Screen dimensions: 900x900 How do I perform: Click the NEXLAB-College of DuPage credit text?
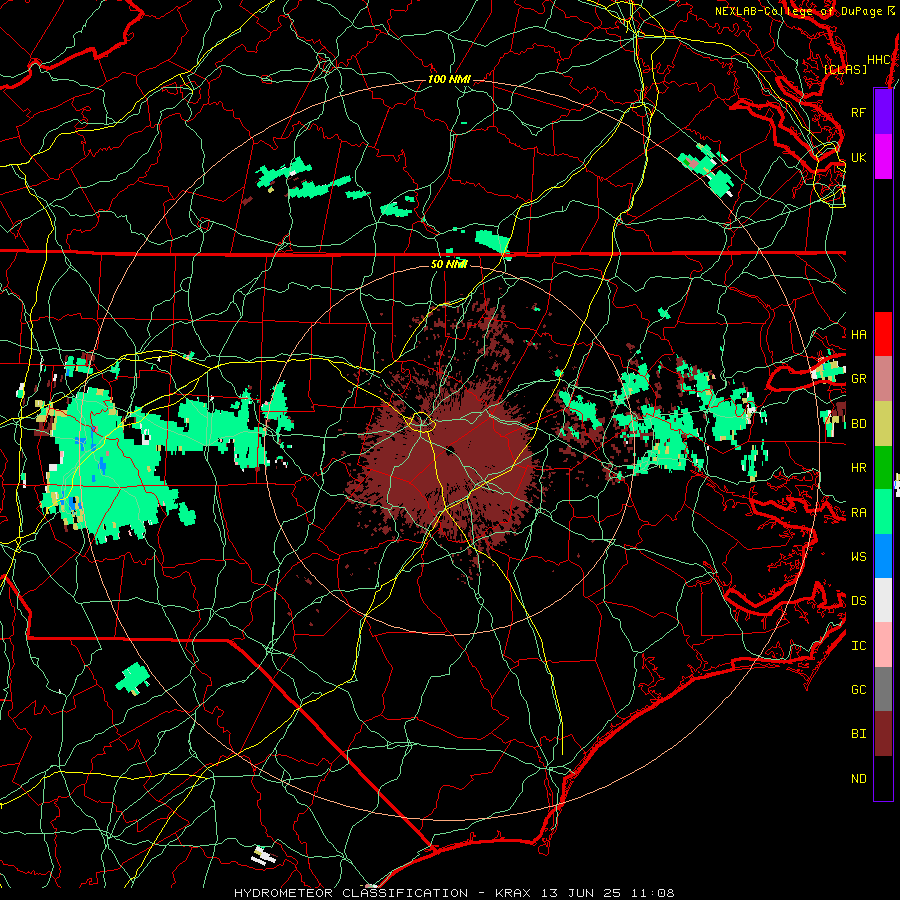pos(798,11)
